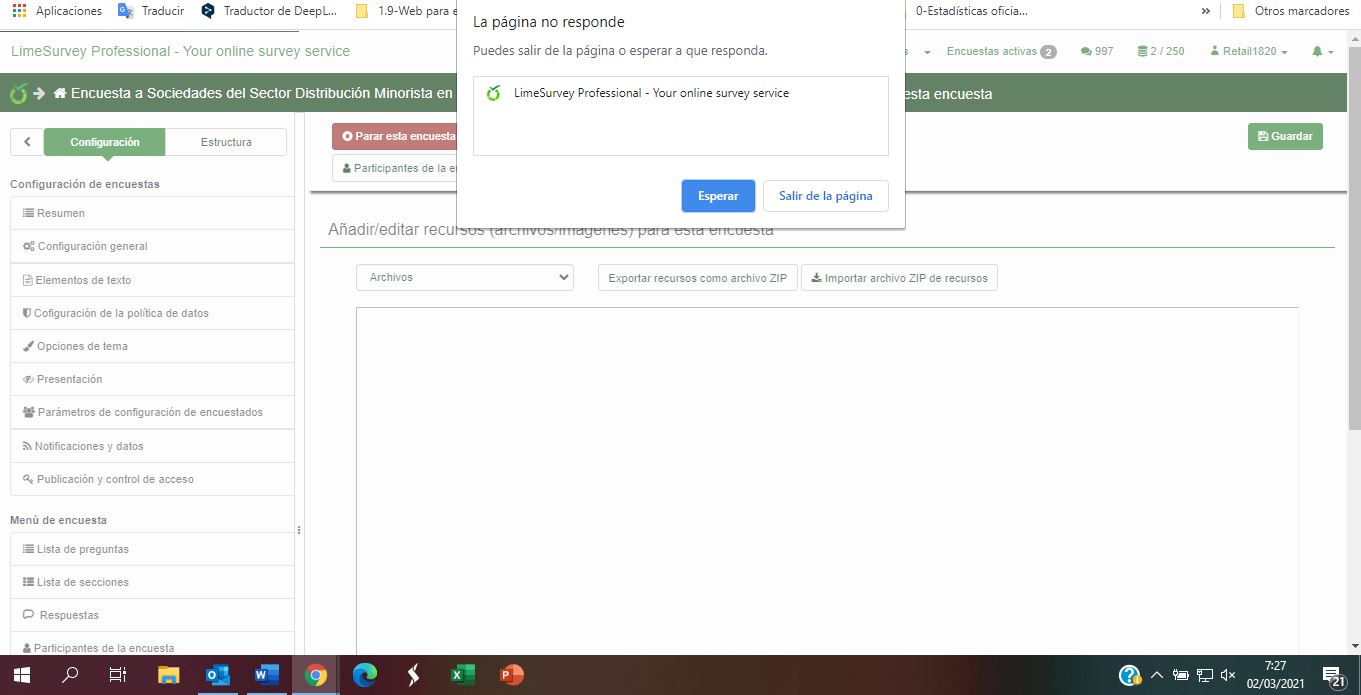Open Resumen in the sidebar
Viewport: 1361px width, 695px height.
click(x=152, y=213)
